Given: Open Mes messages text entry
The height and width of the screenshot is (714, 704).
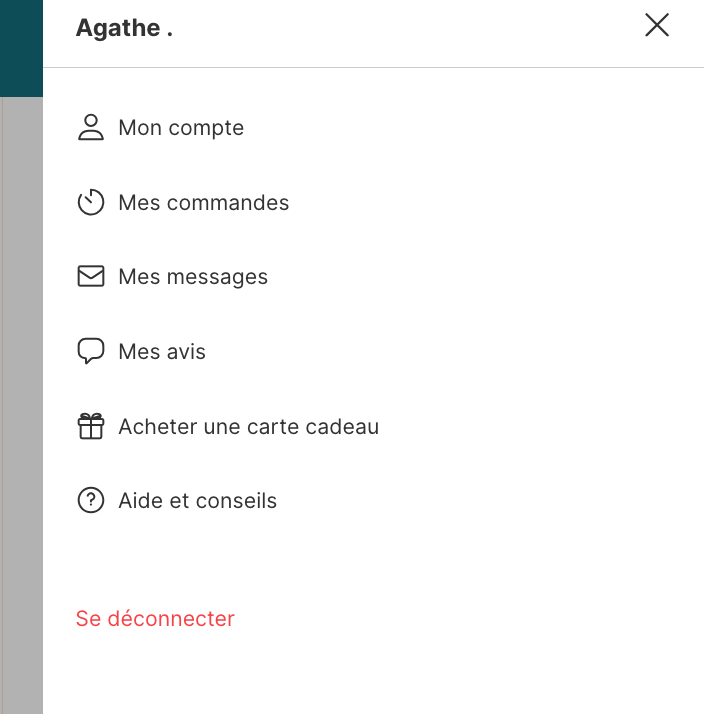Looking at the screenshot, I should tap(193, 277).
